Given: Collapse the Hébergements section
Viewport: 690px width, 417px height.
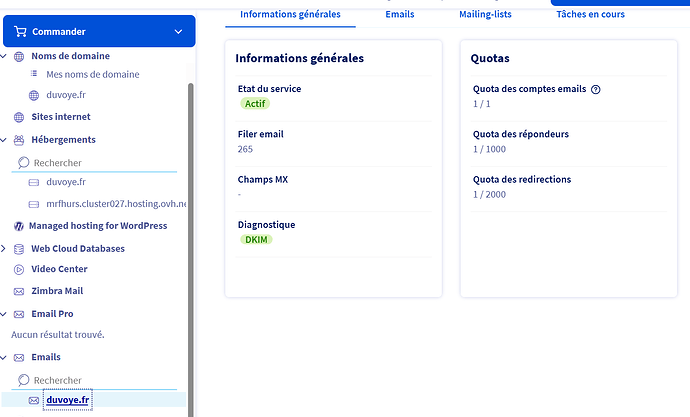Looking at the screenshot, I should point(4,140).
